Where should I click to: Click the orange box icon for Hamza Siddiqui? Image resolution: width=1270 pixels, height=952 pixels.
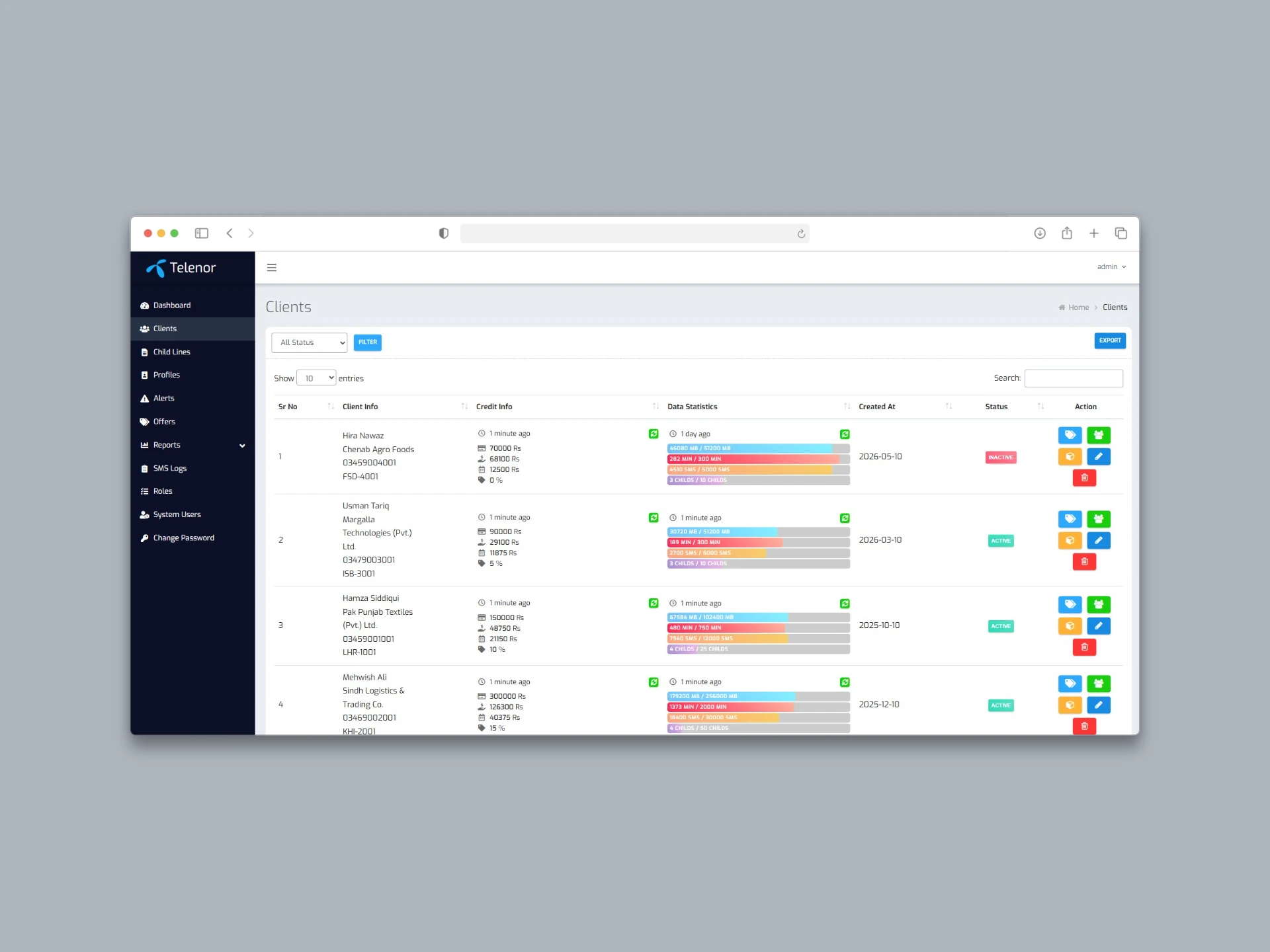click(1070, 626)
